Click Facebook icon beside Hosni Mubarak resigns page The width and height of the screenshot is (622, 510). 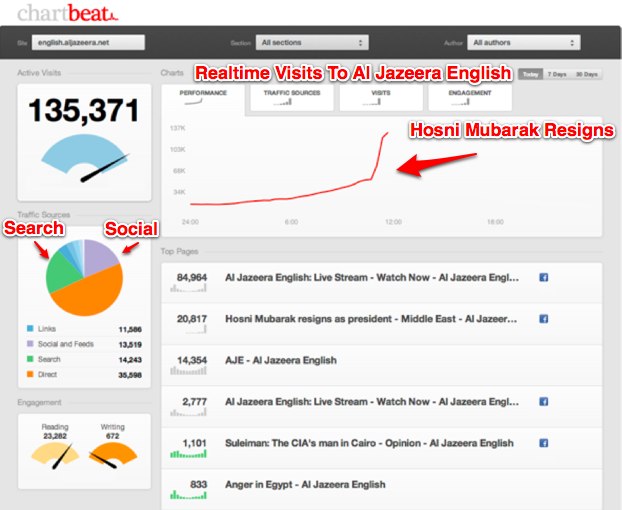pyautogui.click(x=544, y=319)
